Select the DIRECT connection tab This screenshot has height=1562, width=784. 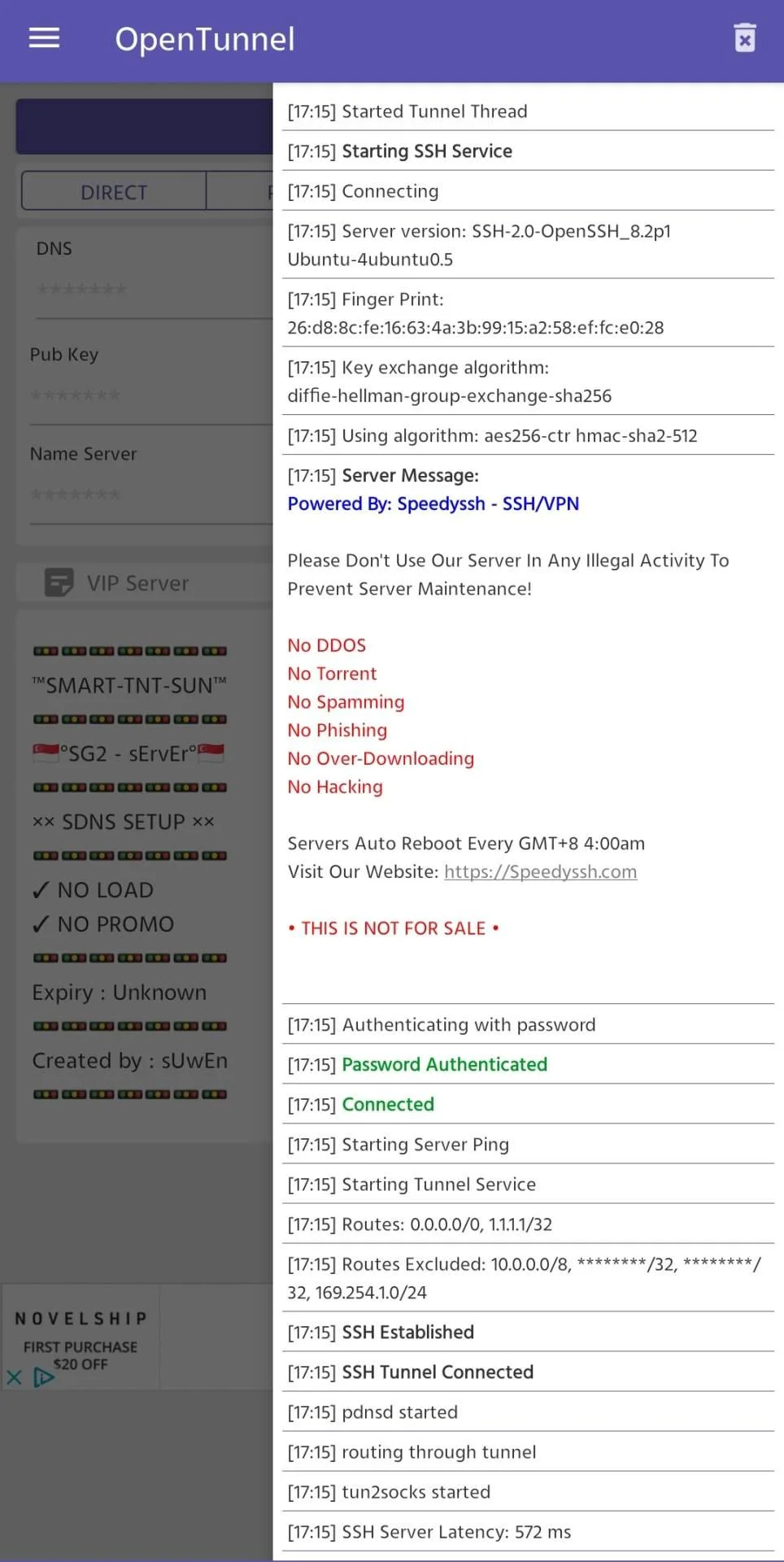(114, 192)
